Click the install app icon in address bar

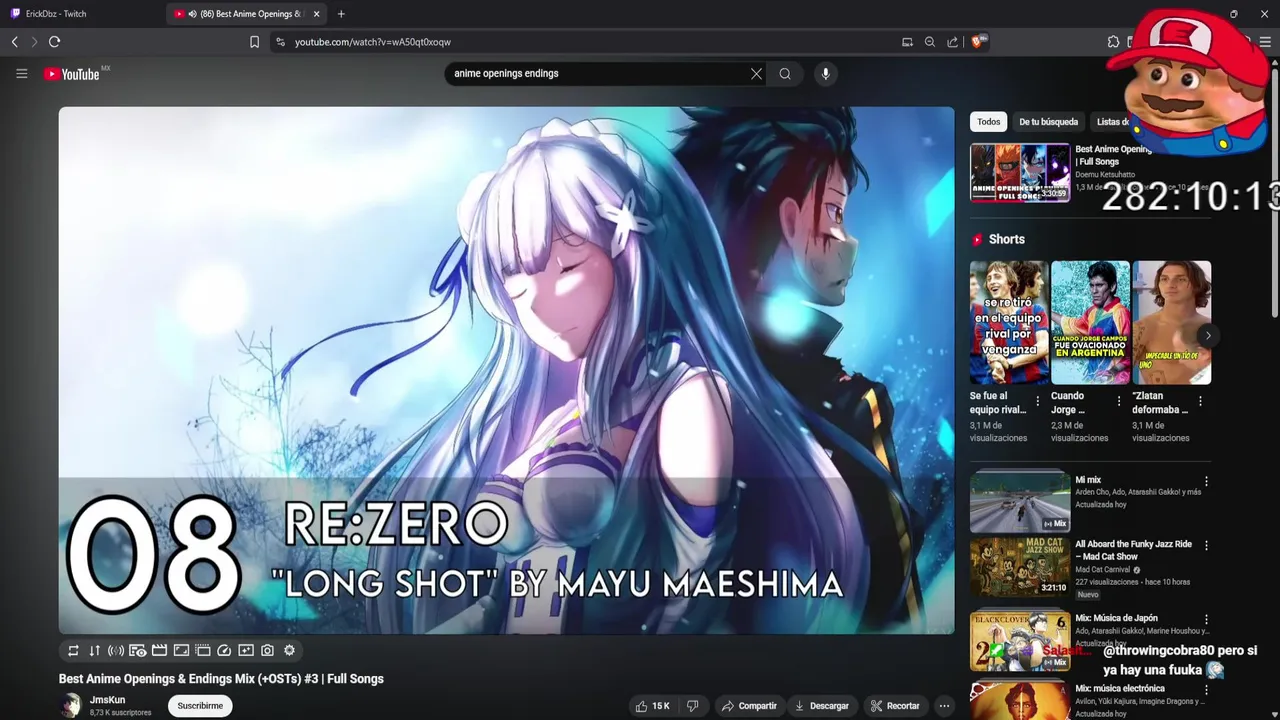[907, 42]
